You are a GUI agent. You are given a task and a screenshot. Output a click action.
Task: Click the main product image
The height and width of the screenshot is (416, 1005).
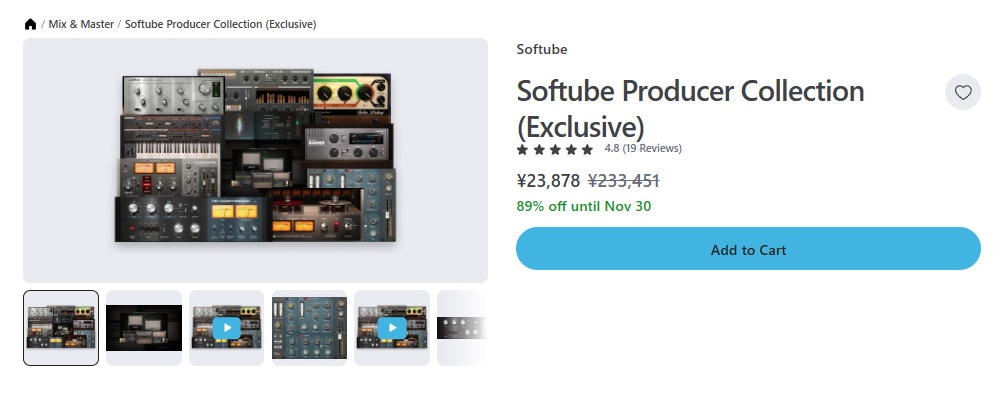pyautogui.click(x=255, y=160)
